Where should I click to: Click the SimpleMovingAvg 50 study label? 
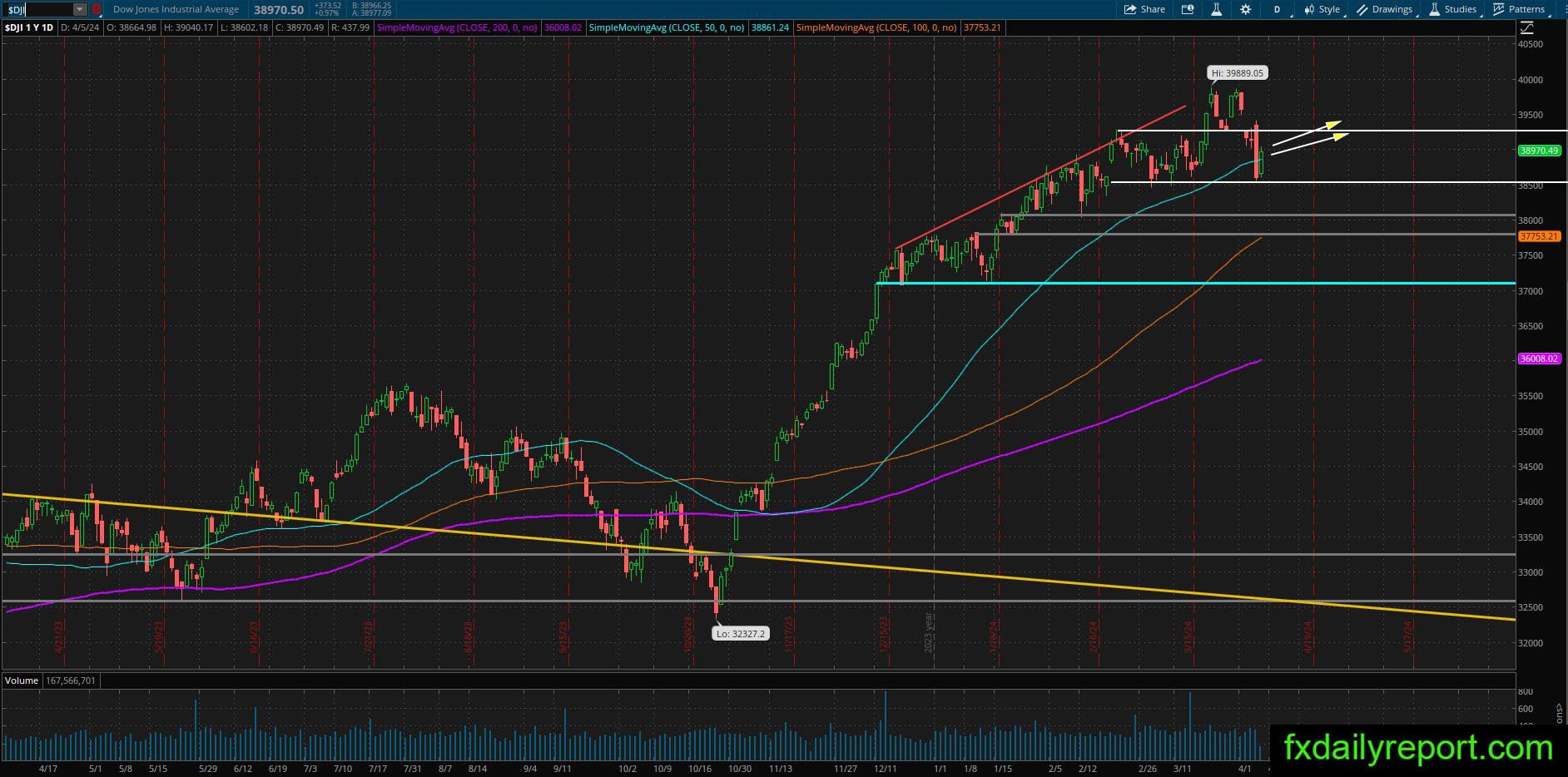[x=667, y=27]
